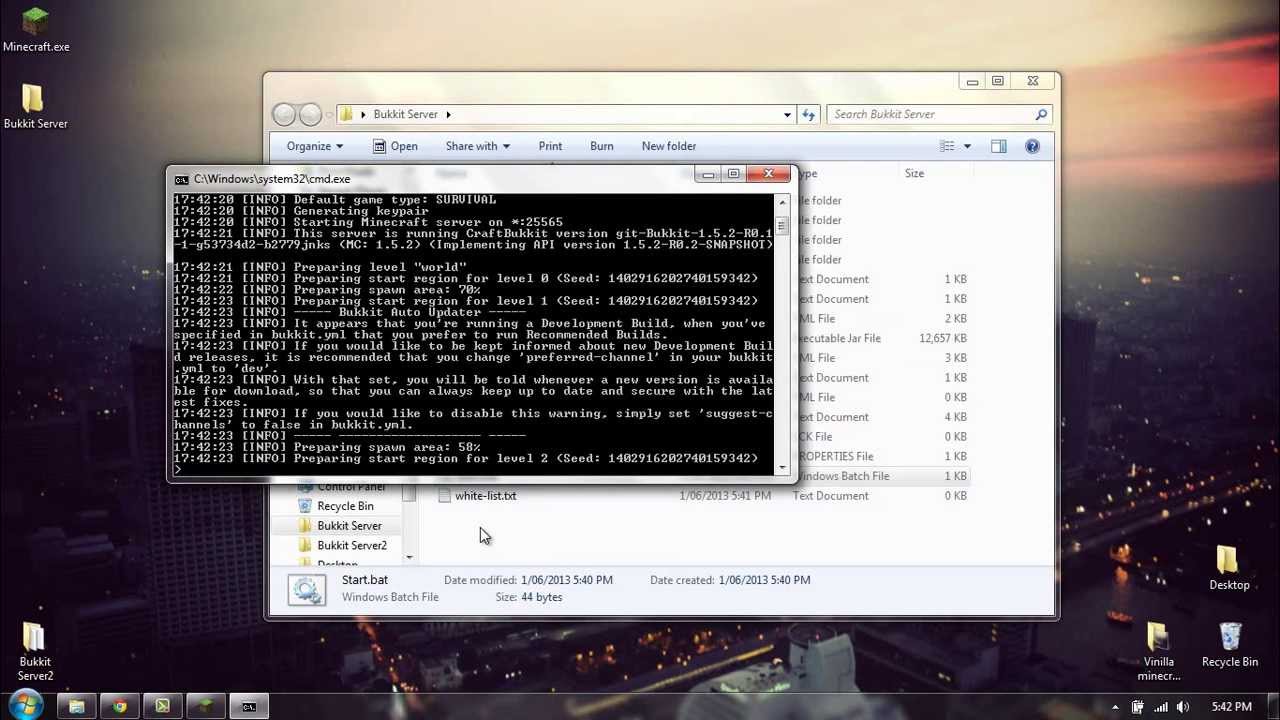Screen dimensions: 1280x720
Task: Select the Bukkit Server desktop folder
Action: click(35, 108)
